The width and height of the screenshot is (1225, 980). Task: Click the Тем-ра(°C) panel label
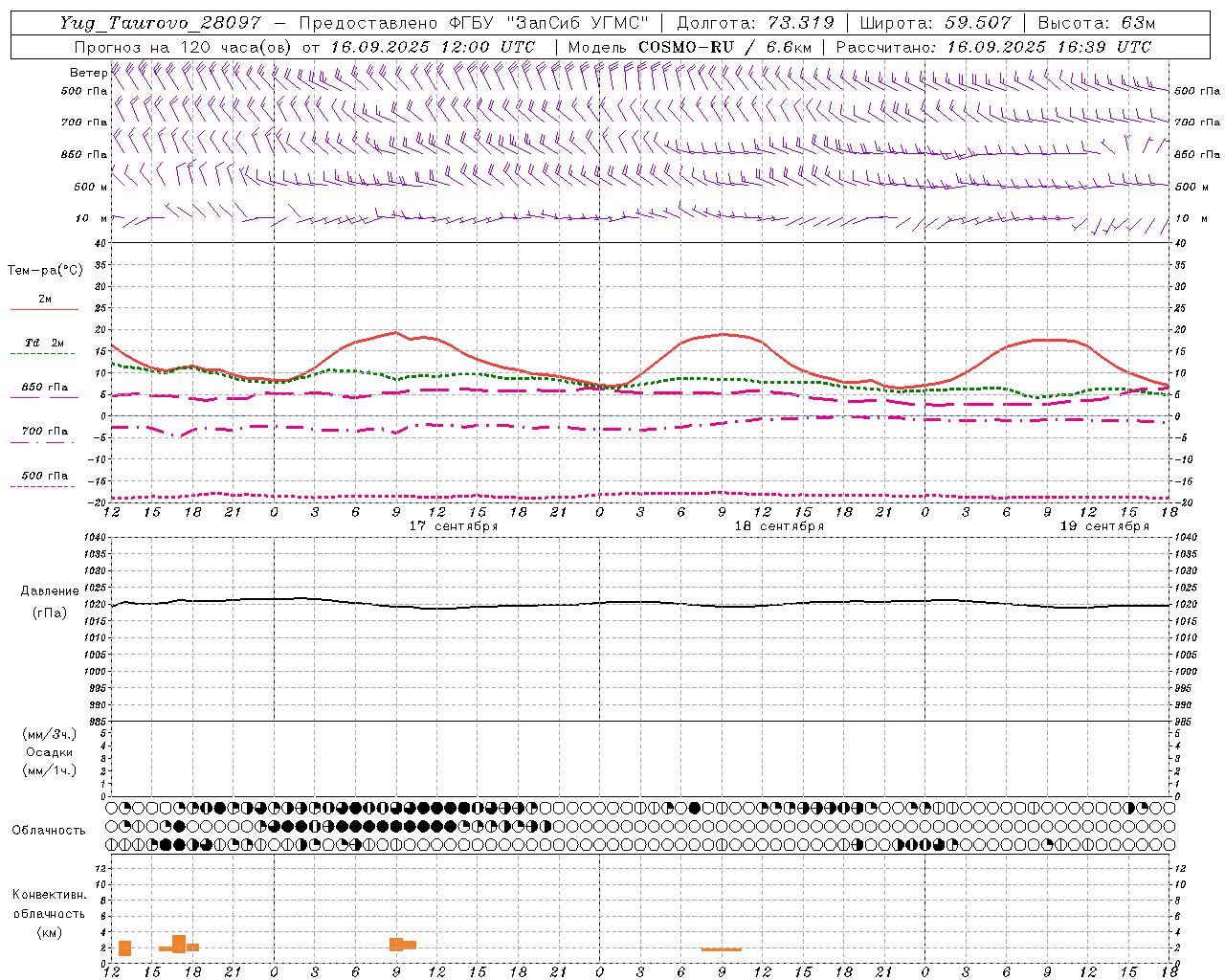[45, 271]
